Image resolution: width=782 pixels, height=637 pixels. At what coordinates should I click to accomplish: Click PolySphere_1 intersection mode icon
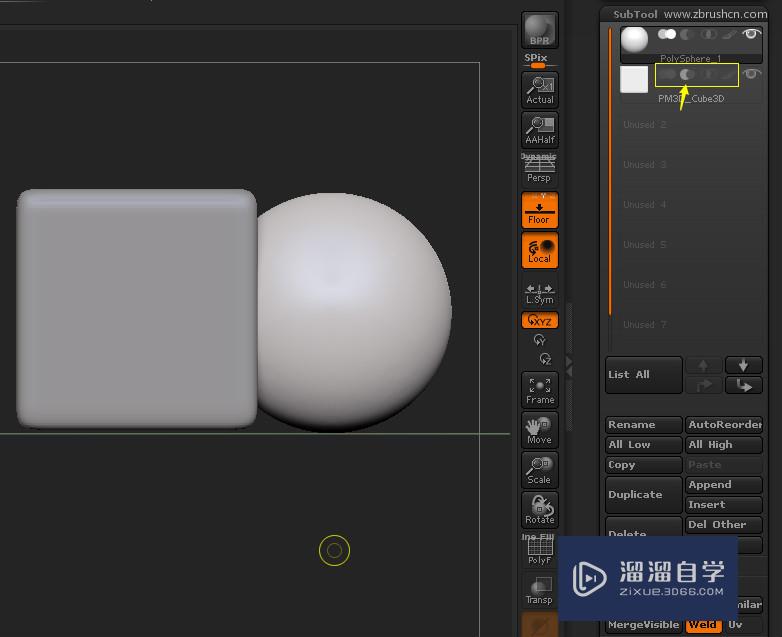(x=707, y=34)
